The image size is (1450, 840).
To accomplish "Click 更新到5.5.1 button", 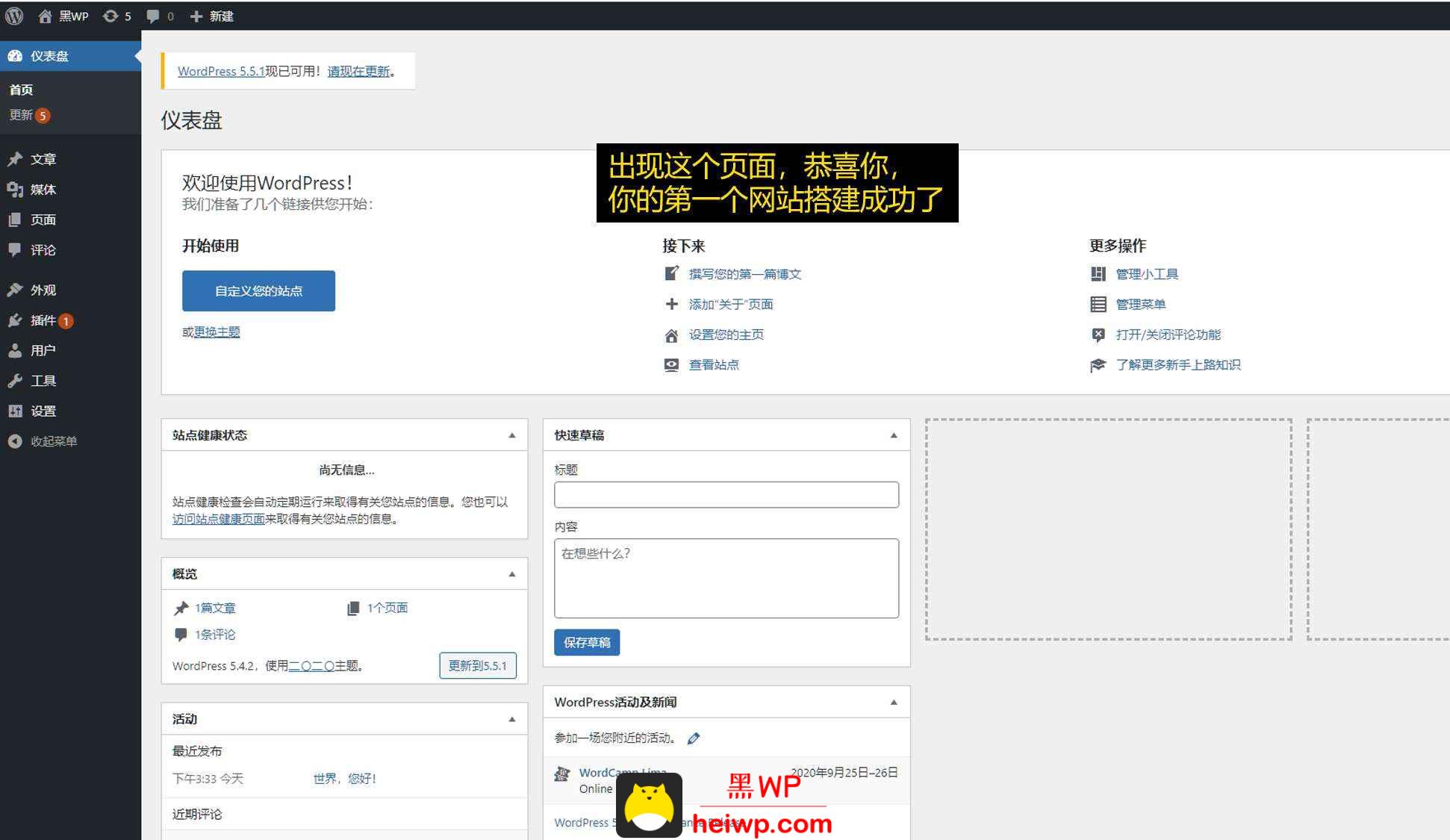I will click(478, 665).
